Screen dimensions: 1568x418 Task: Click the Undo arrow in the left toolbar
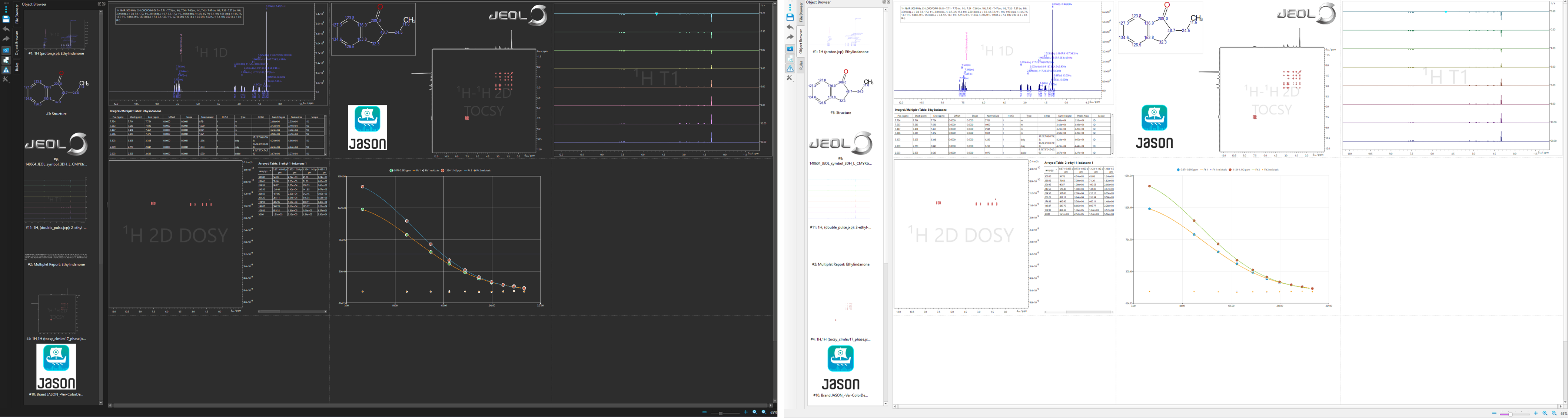click(6, 29)
